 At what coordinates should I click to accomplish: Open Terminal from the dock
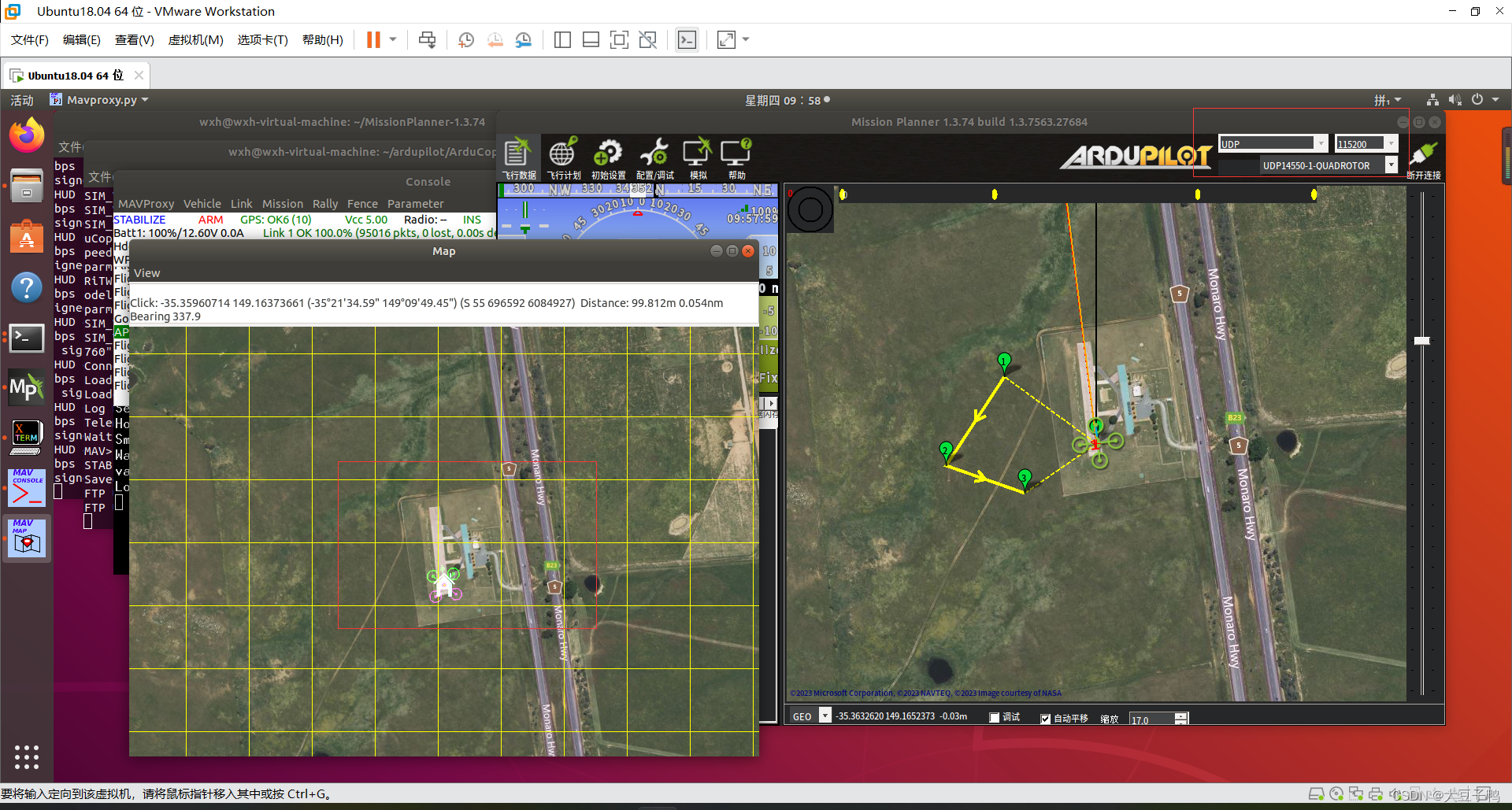(27, 338)
